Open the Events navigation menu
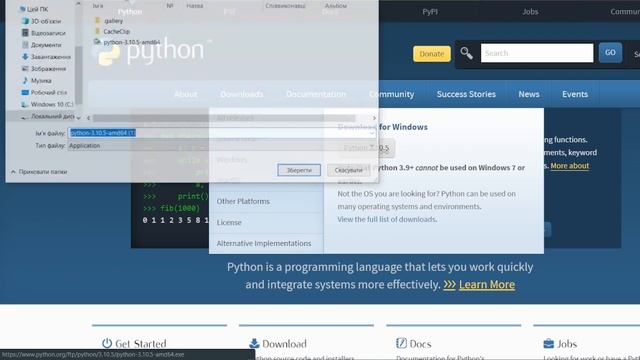640x360 pixels. (x=575, y=94)
